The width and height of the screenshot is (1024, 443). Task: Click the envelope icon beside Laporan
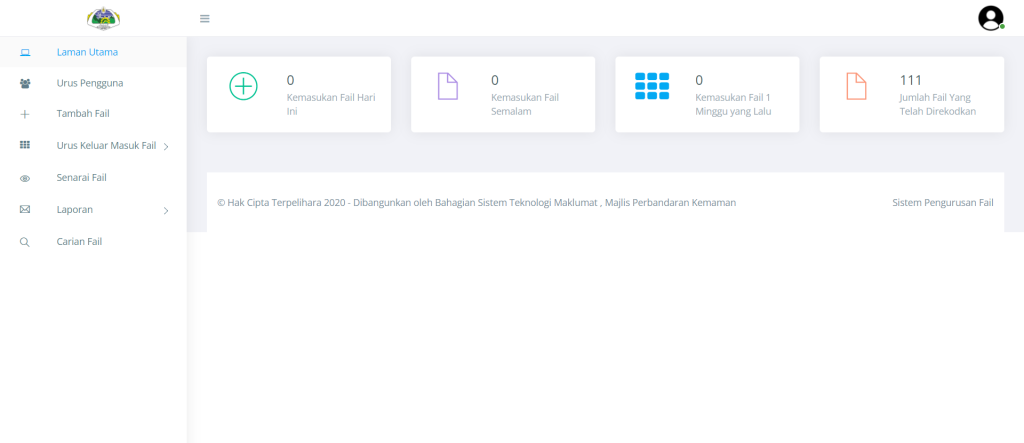click(25, 210)
